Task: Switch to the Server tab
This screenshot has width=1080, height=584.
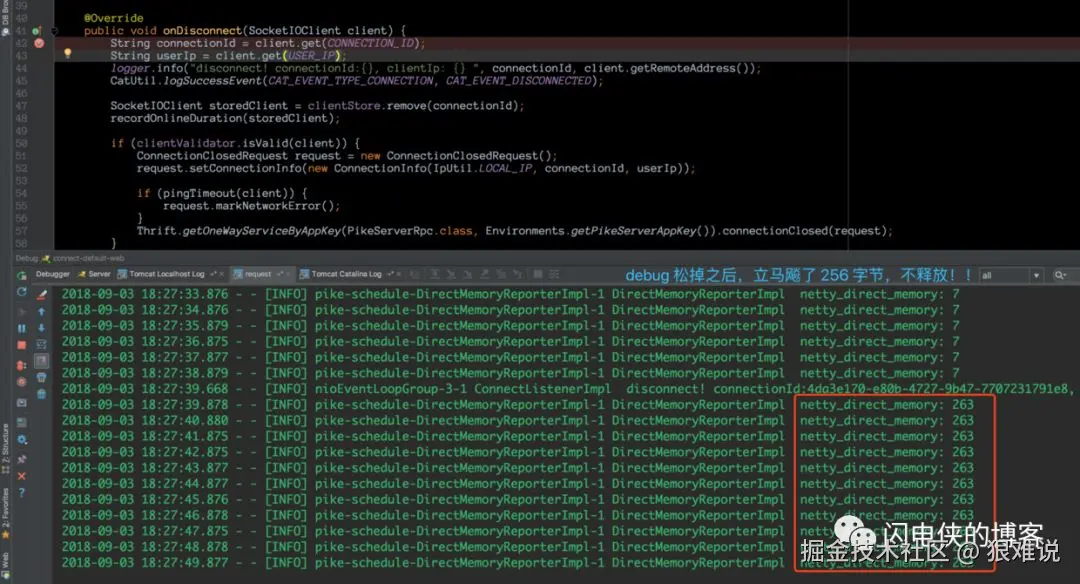Action: pyautogui.click(x=94, y=274)
